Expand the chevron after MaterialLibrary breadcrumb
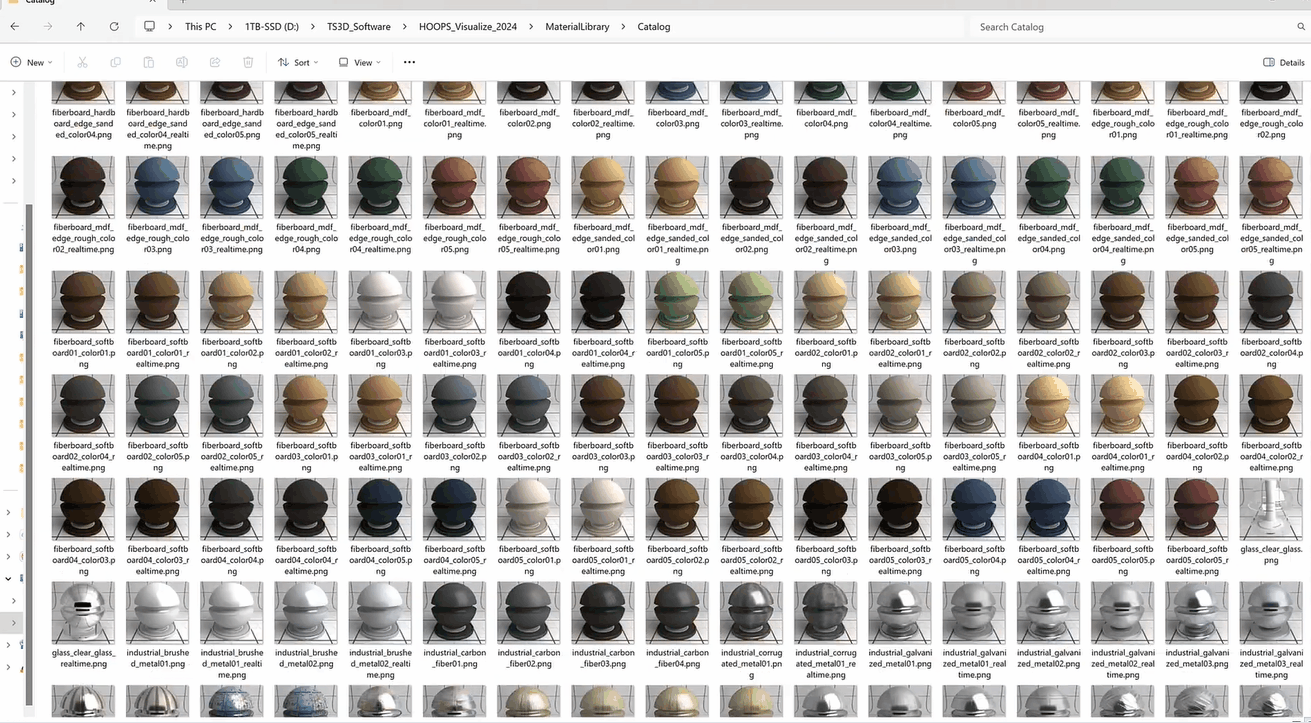 pyautogui.click(x=623, y=27)
